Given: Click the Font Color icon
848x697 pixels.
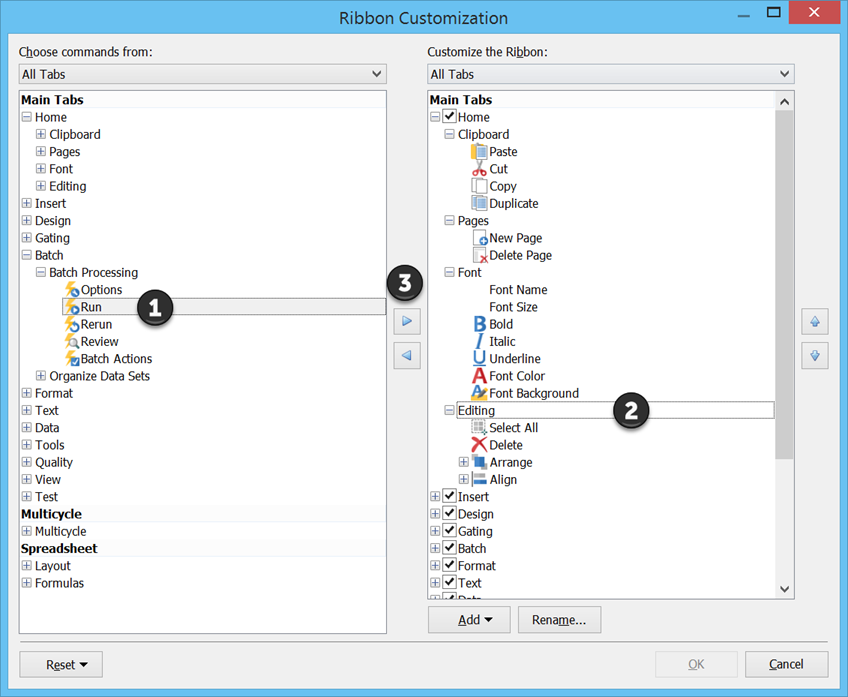Looking at the screenshot, I should [x=479, y=376].
